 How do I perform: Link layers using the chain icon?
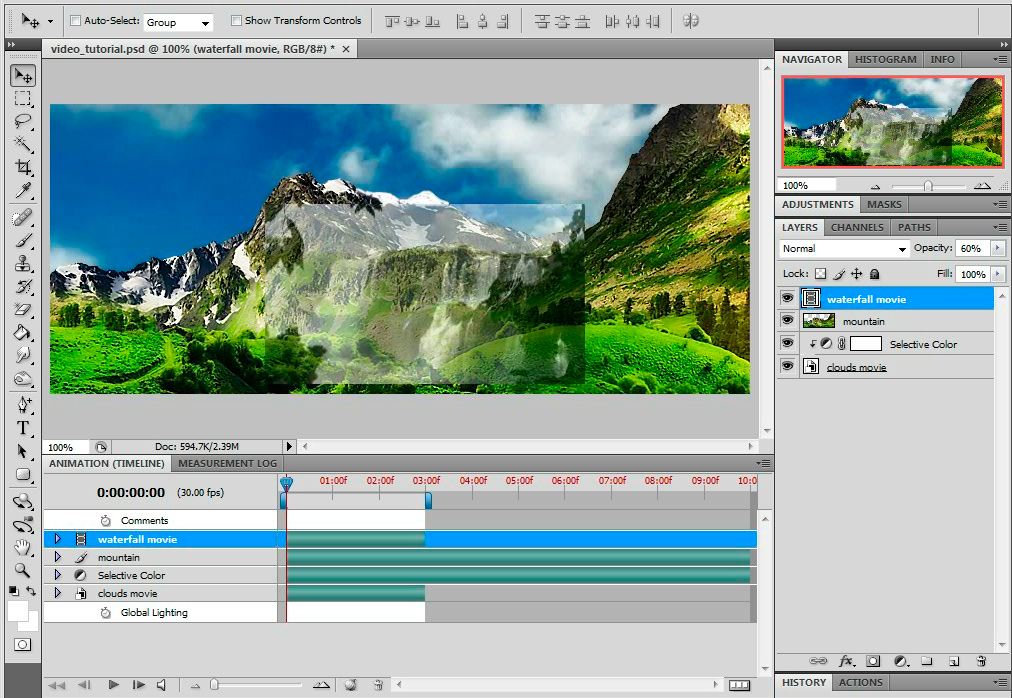pos(818,661)
